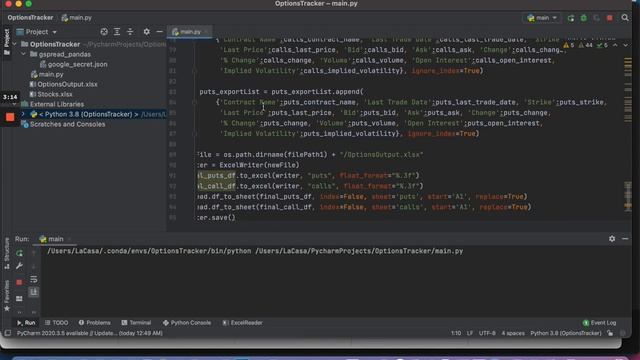Open the Python Console tab
The image size is (640, 360).
pos(187,322)
